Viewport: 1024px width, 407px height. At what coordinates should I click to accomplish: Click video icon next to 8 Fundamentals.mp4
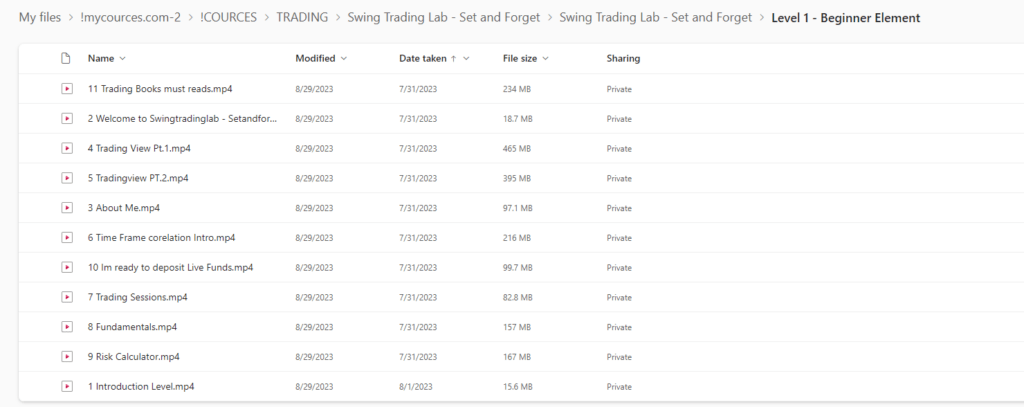tap(66, 327)
